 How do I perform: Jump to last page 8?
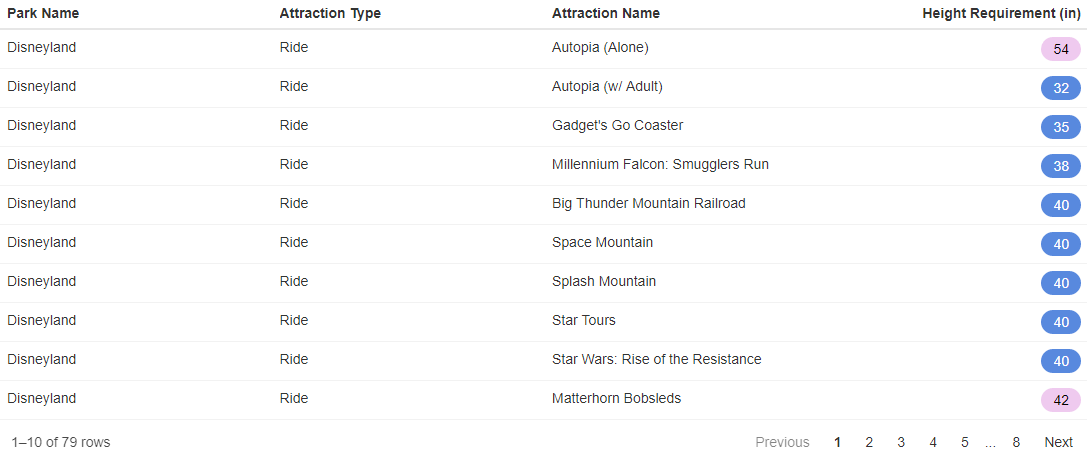point(1016,442)
